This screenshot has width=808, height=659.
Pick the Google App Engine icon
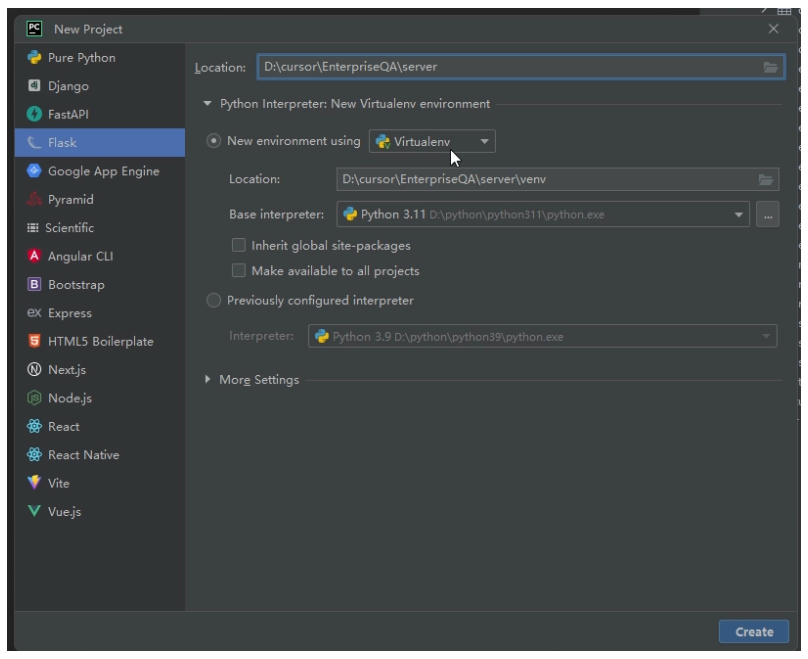[34, 171]
